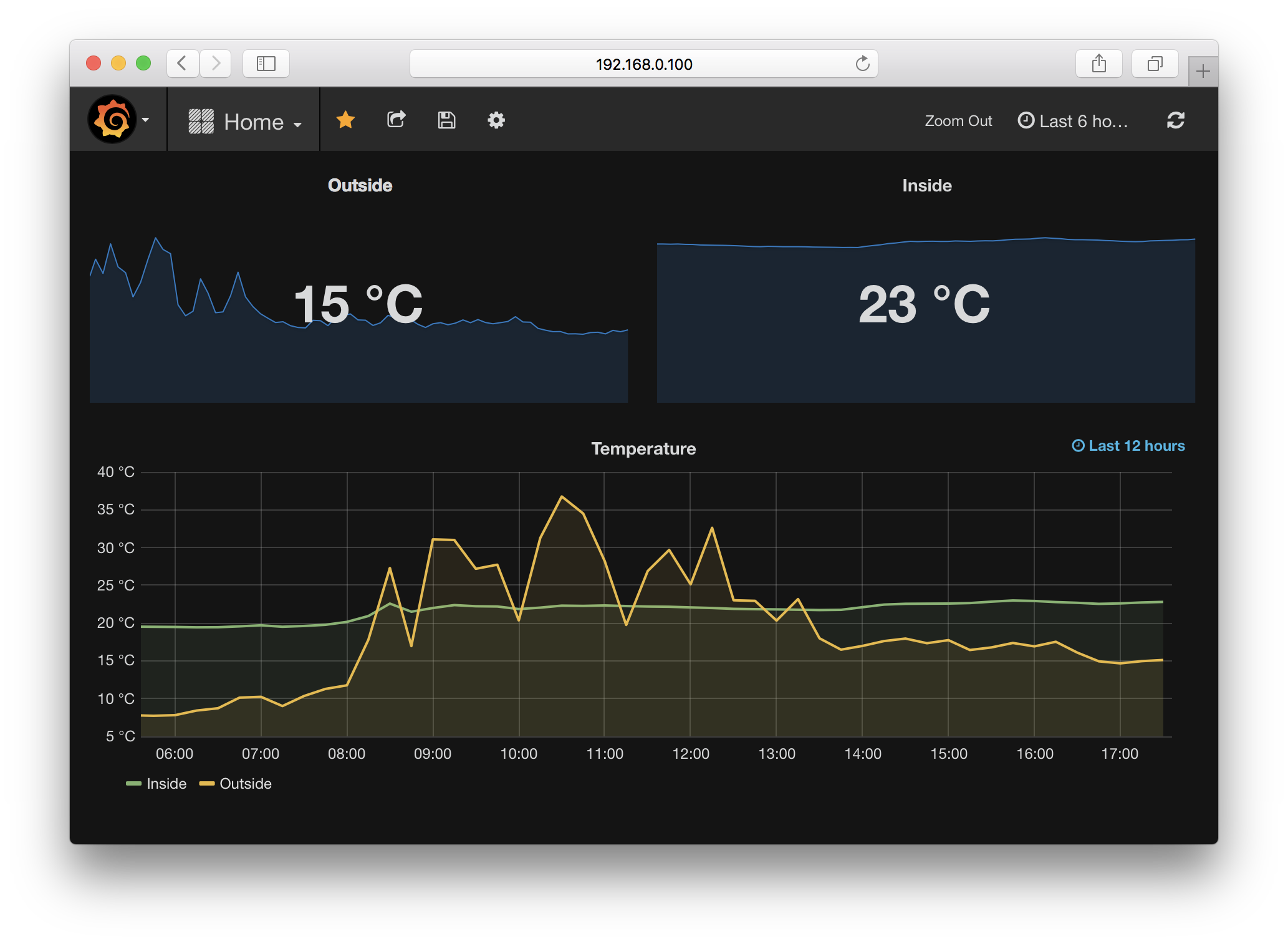Open the Last 6 hours time picker
The height and width of the screenshot is (944, 1288).
[x=1073, y=121]
